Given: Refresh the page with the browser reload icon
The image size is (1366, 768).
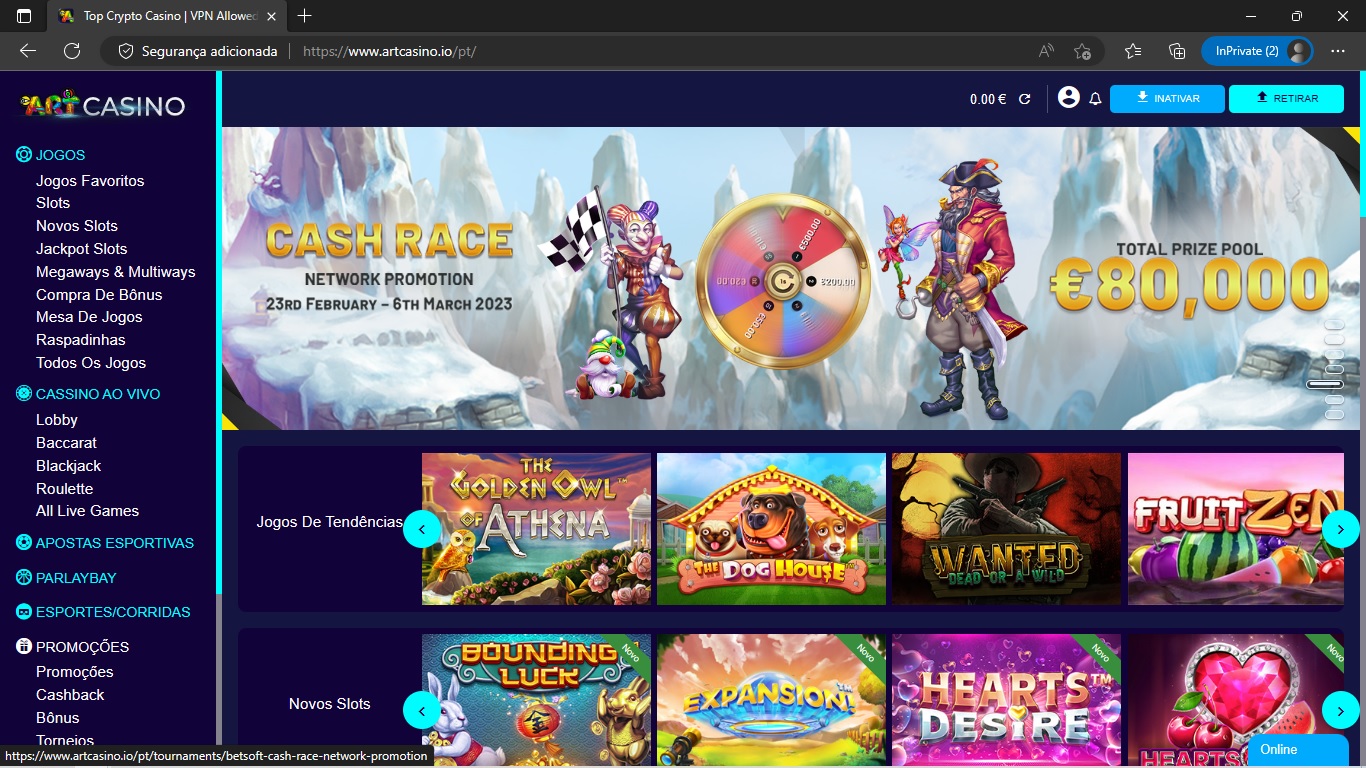Looking at the screenshot, I should 72,51.
